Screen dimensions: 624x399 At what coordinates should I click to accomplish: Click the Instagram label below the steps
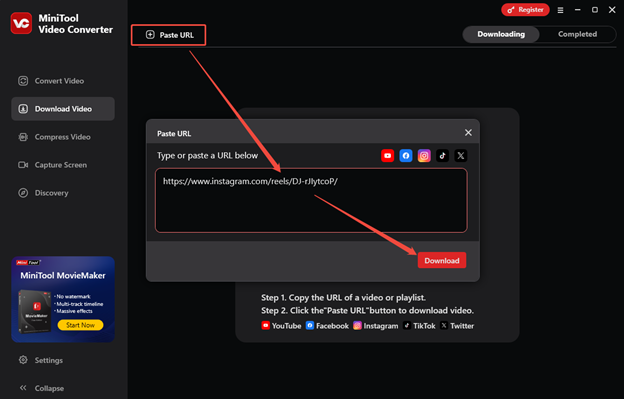point(380,326)
